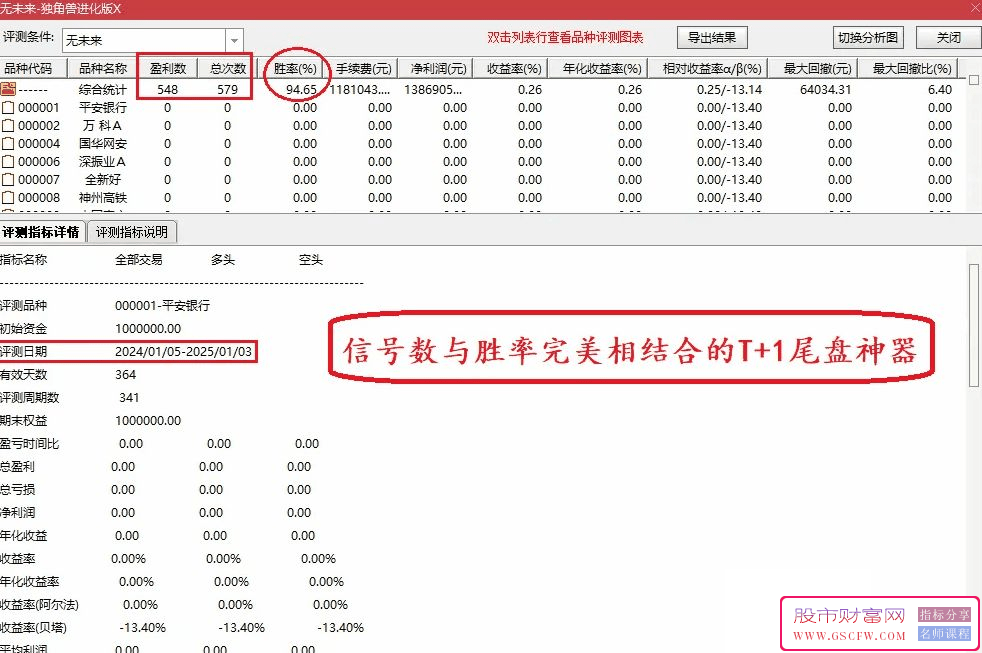The width and height of the screenshot is (982, 653).
Task: Select the 评测指标详情 tab
Action: click(x=41, y=232)
